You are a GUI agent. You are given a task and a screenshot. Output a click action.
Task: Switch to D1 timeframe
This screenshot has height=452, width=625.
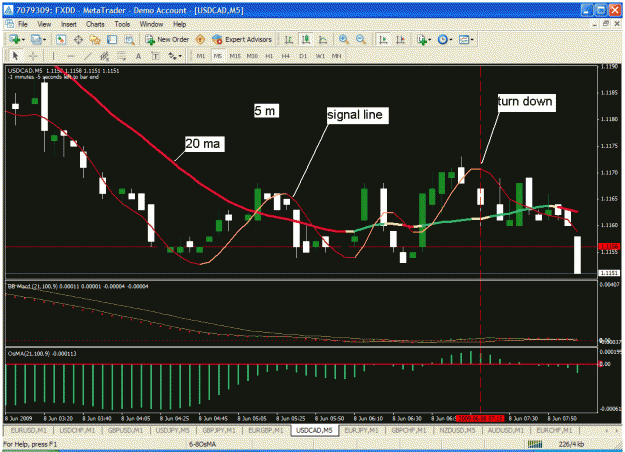point(303,56)
